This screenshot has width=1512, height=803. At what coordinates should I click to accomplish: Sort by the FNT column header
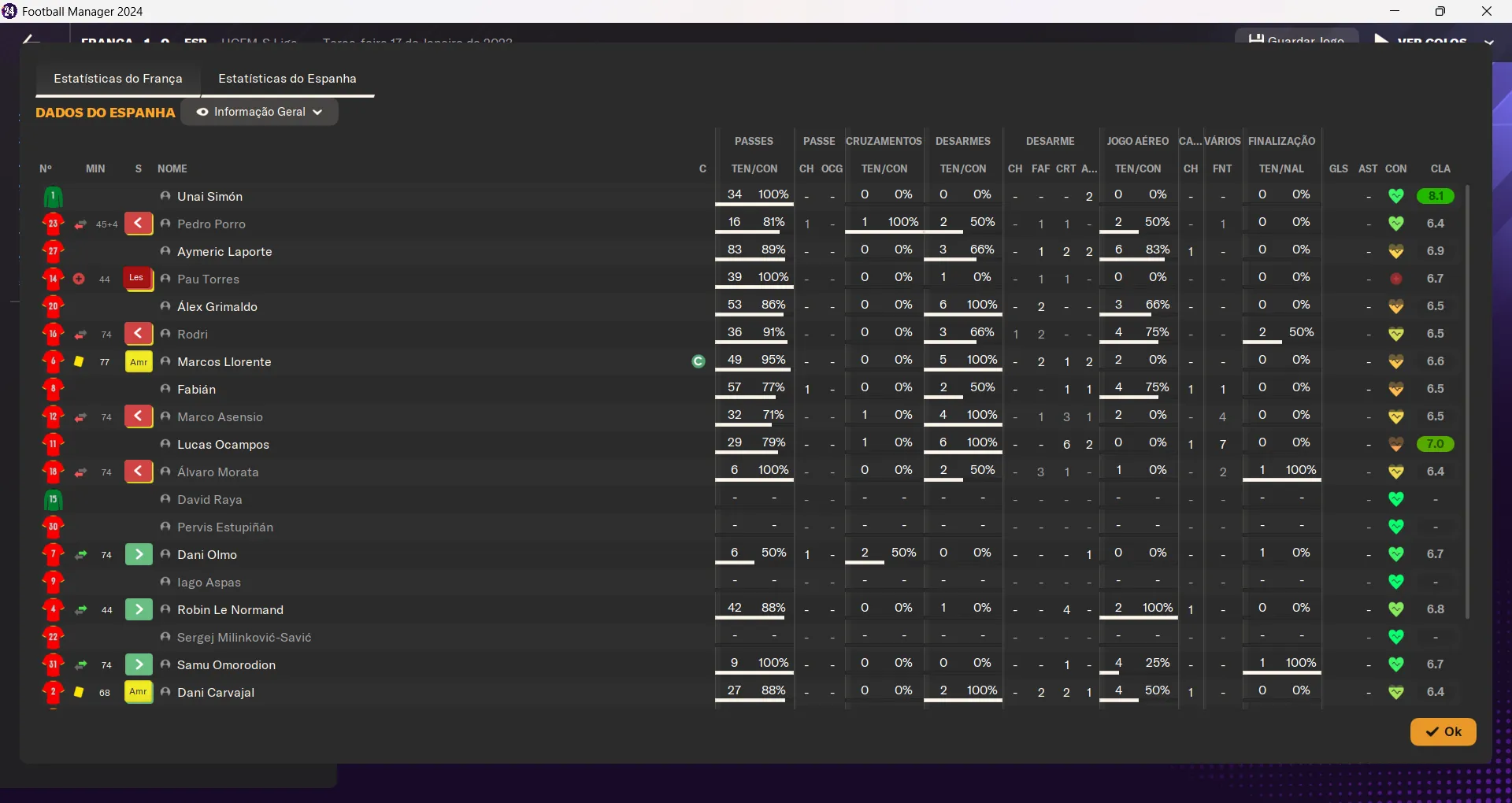(x=1222, y=168)
